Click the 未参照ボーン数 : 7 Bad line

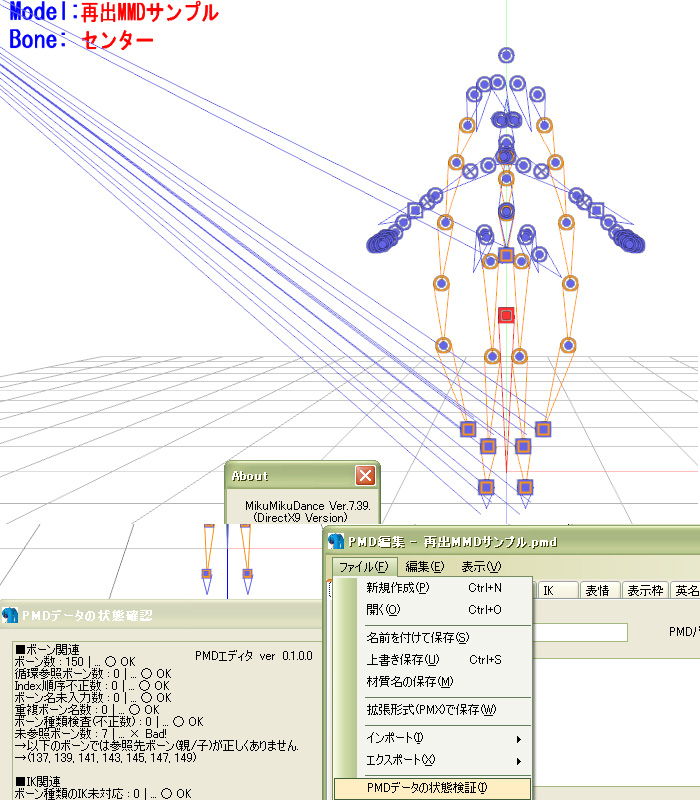click(x=90, y=734)
